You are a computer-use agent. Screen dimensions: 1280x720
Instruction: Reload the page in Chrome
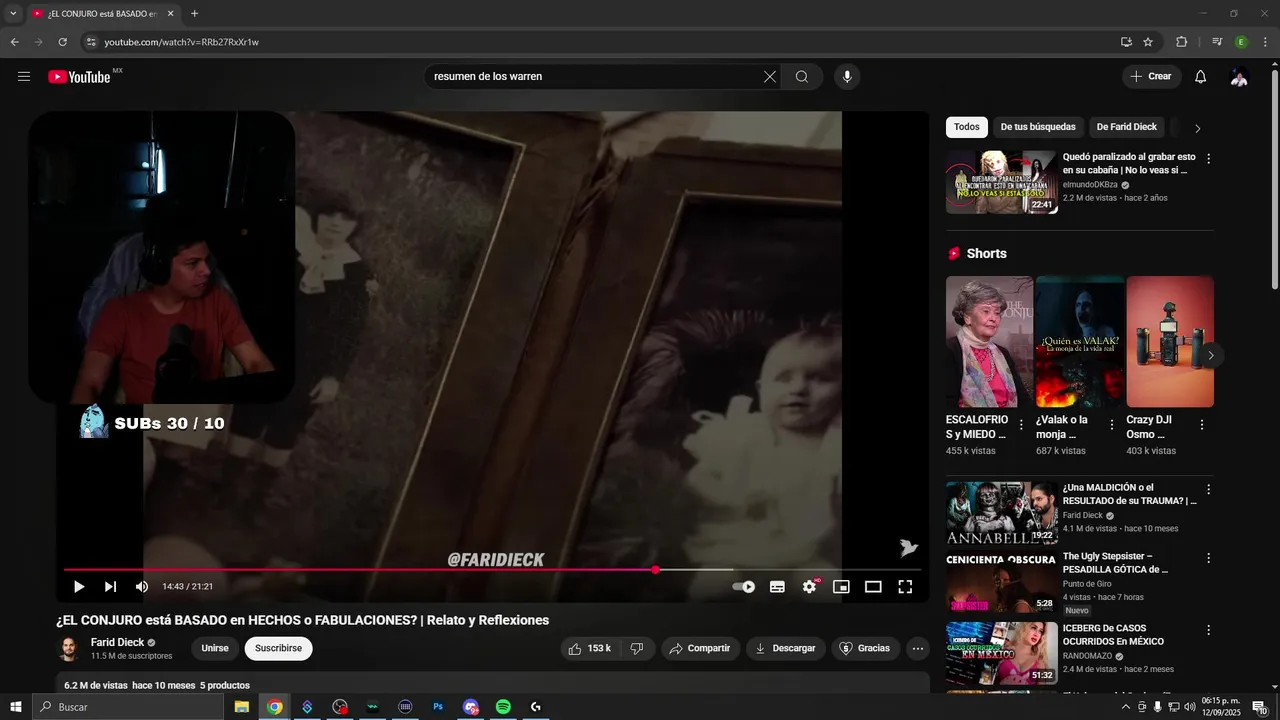(x=62, y=42)
